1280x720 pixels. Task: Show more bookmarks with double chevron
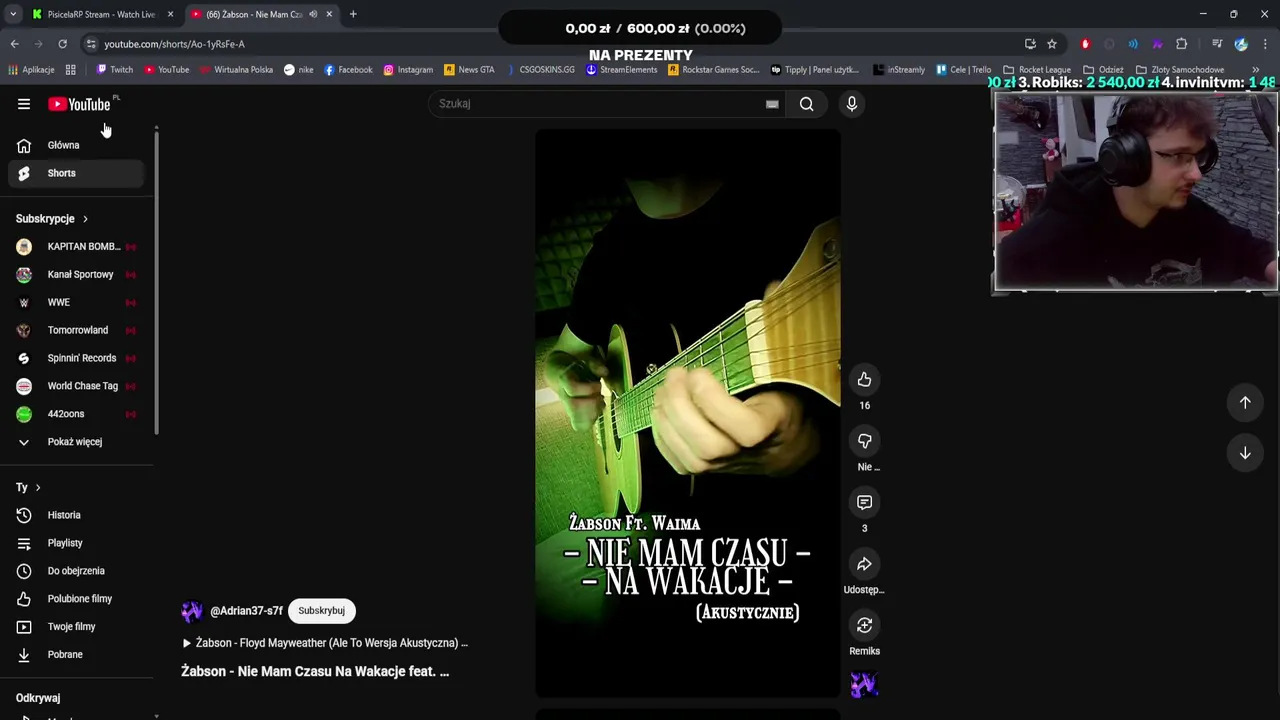tap(1255, 70)
